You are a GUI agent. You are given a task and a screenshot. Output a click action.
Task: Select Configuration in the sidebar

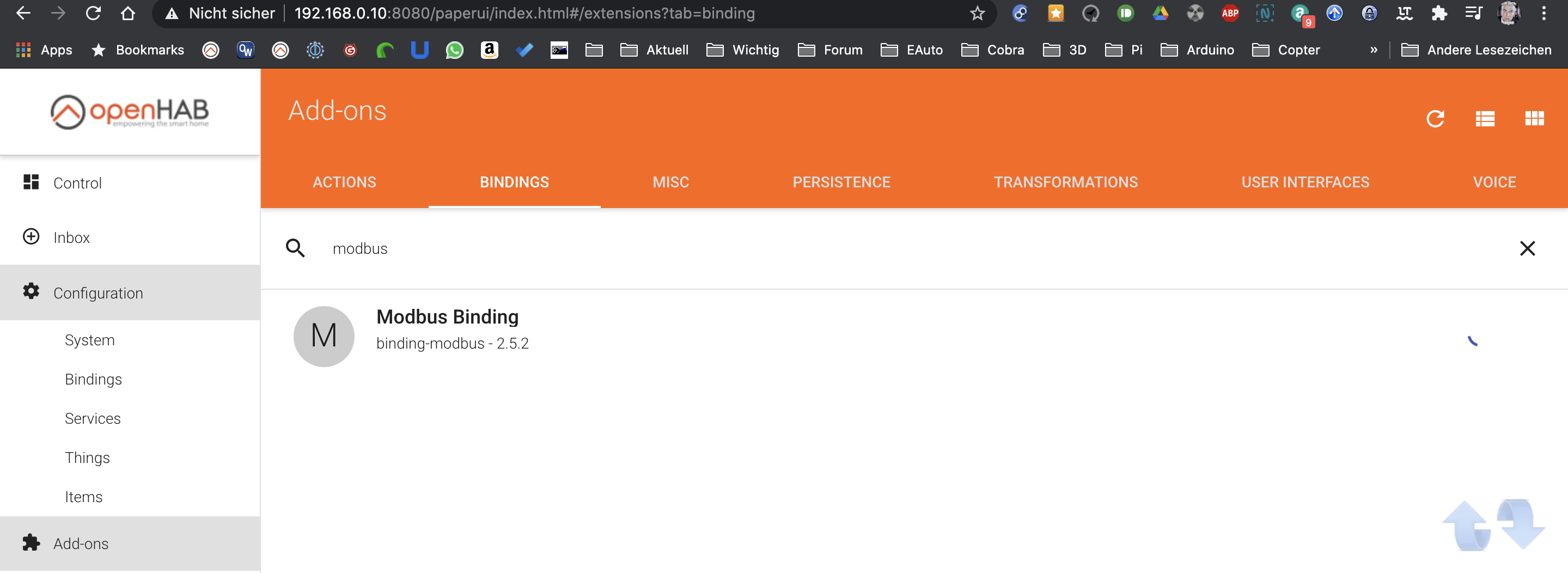[x=130, y=292]
